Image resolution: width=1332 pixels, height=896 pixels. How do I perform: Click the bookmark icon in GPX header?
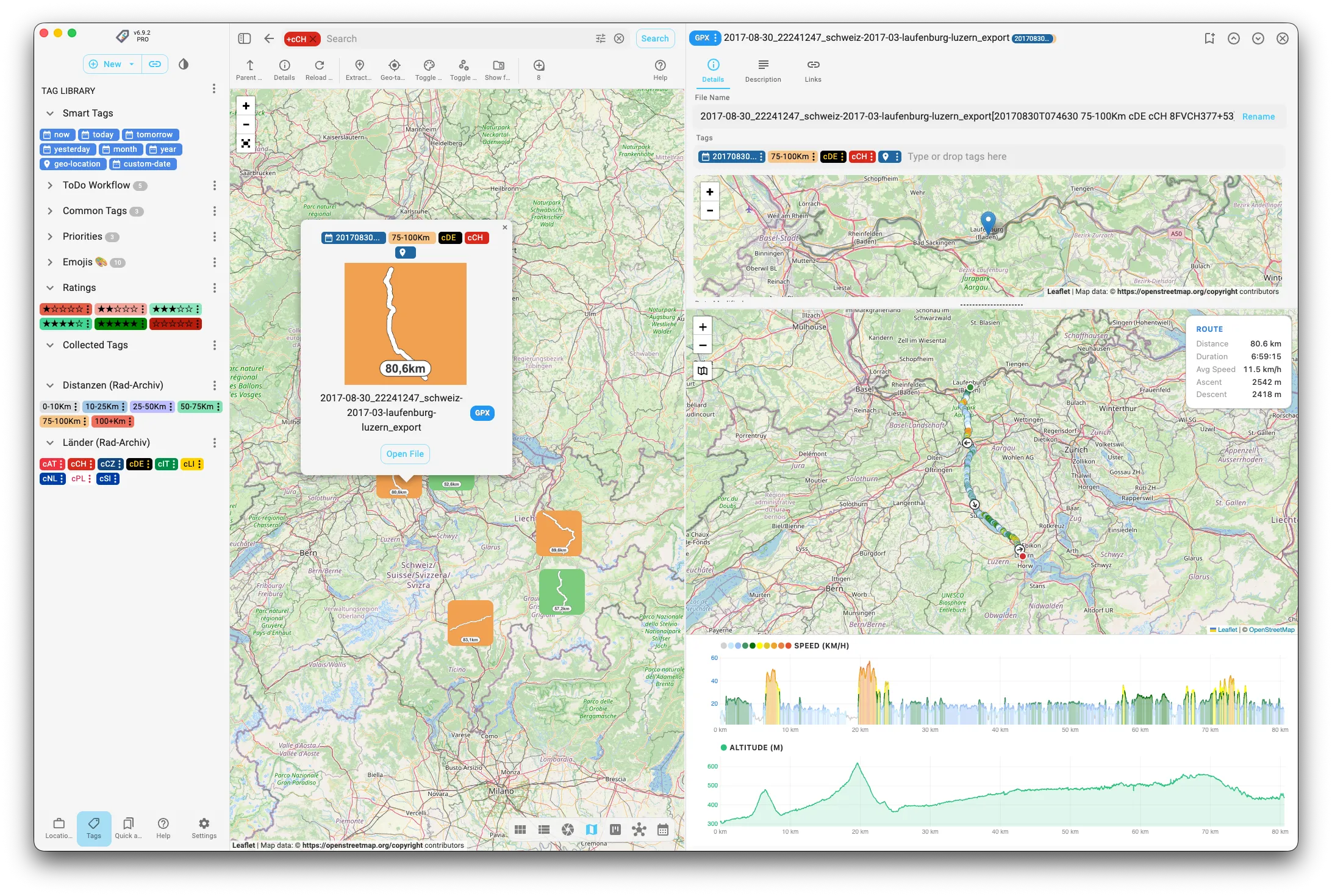pos(1209,38)
